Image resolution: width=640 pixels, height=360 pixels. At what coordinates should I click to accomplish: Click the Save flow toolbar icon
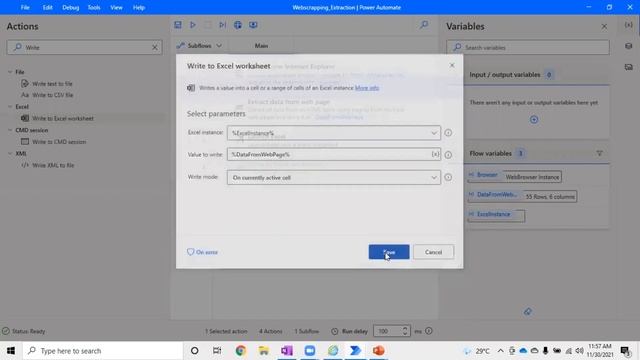tap(178, 25)
